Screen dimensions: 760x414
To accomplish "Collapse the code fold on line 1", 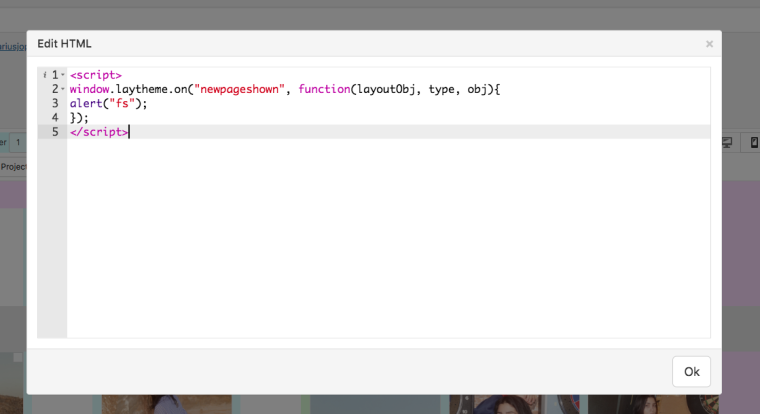I will click(63, 75).
